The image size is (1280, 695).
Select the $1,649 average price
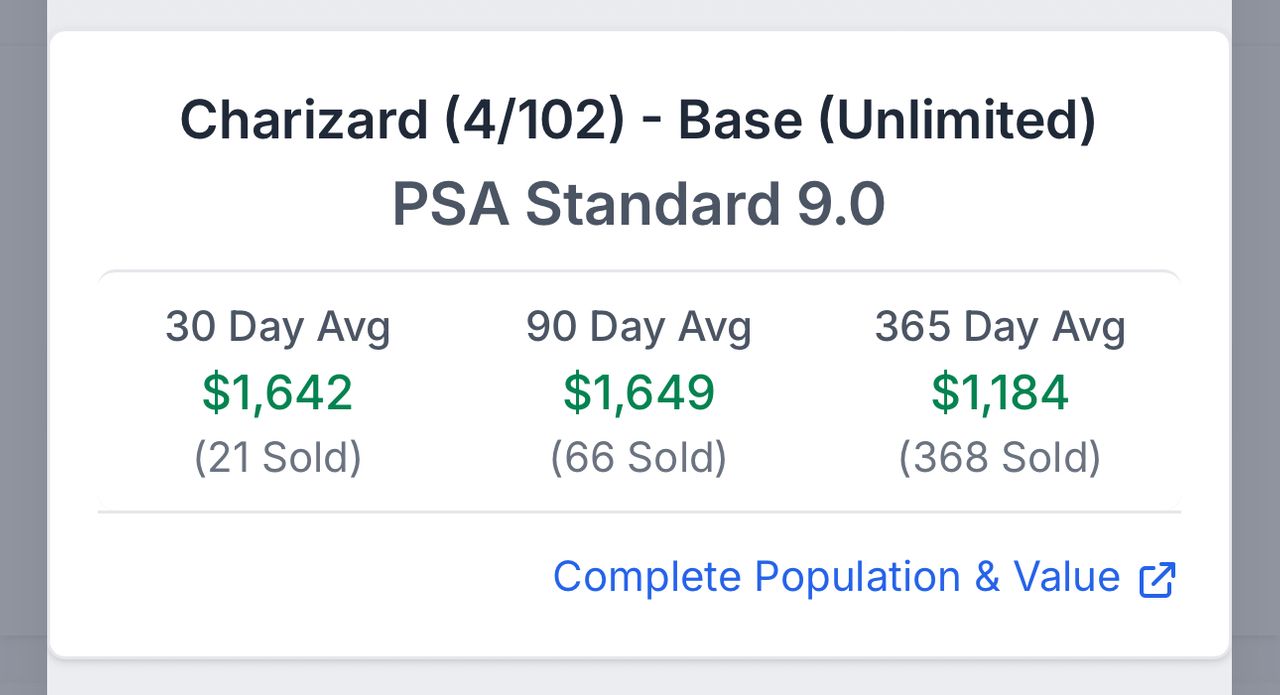[639, 392]
